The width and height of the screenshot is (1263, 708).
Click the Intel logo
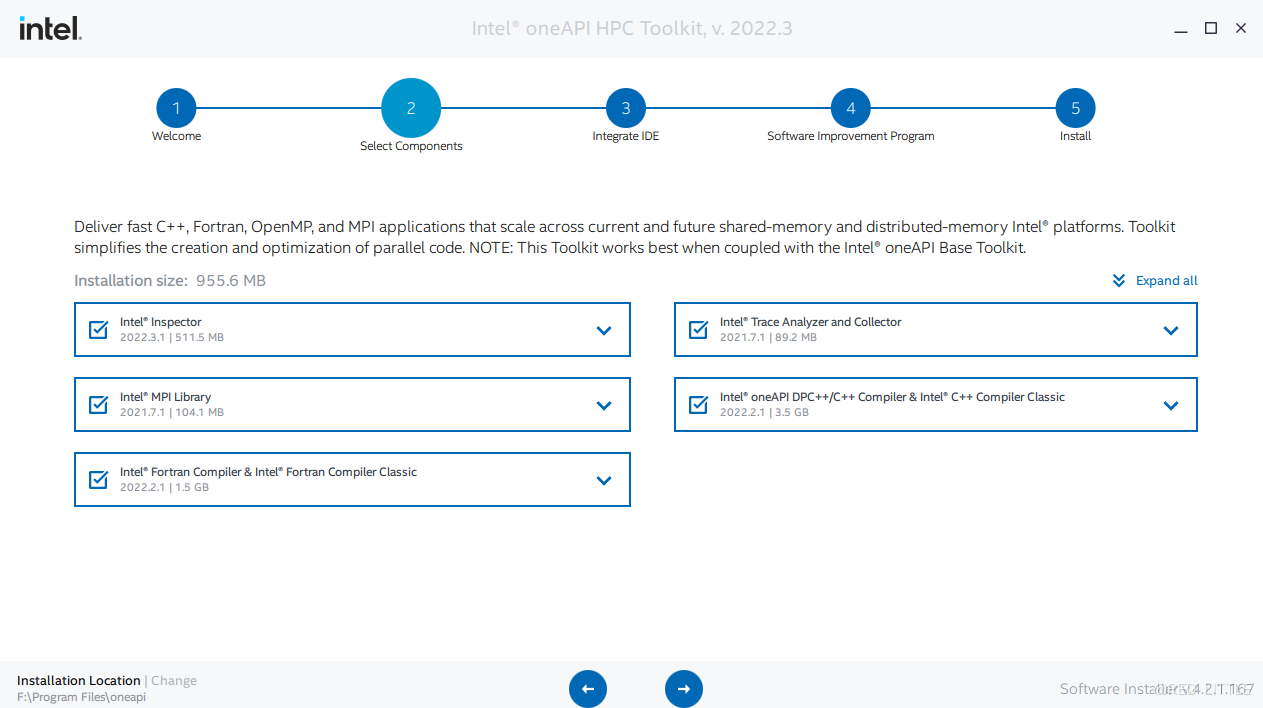pyautogui.click(x=50, y=28)
